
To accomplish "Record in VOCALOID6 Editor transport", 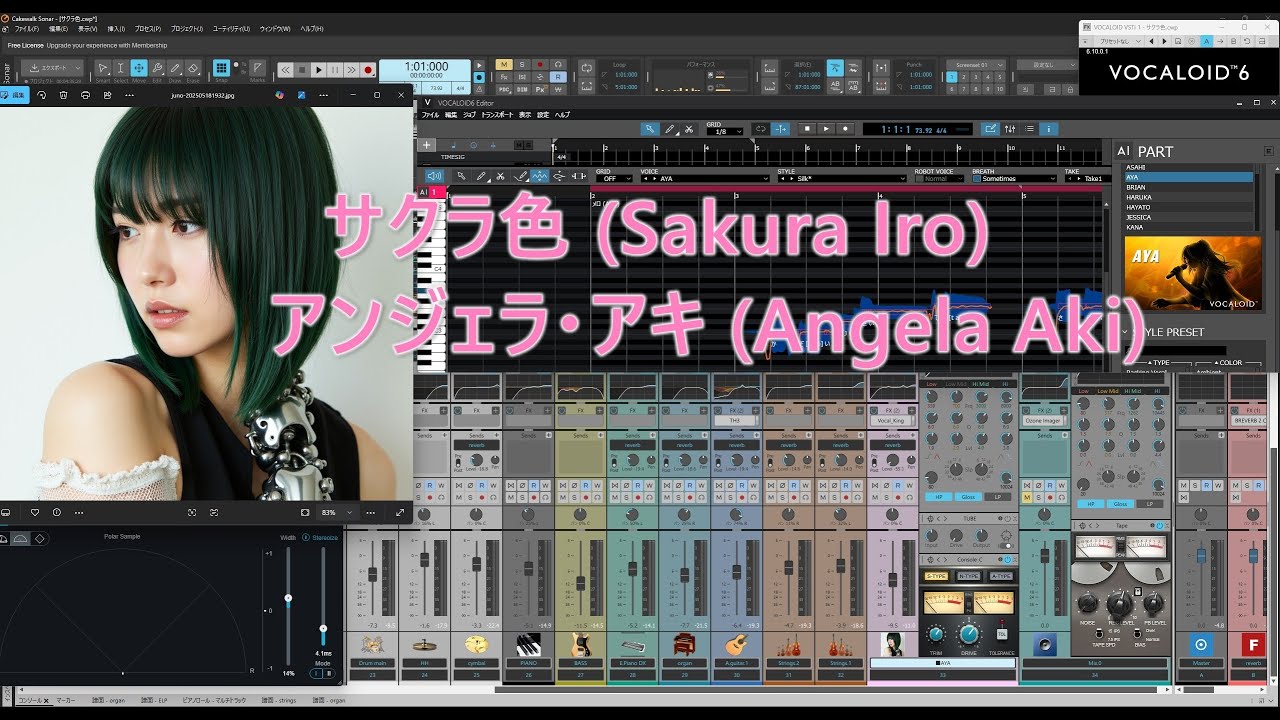I will tap(845, 129).
